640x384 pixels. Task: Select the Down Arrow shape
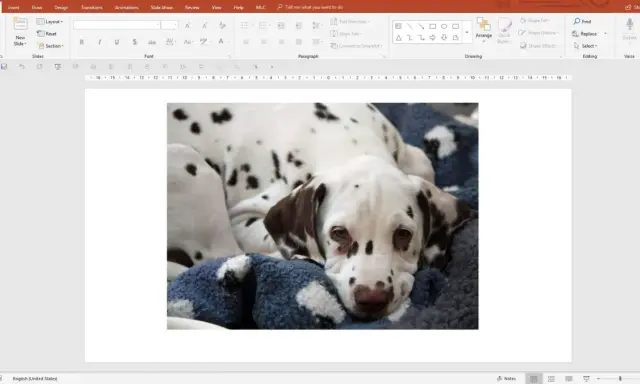444,38
